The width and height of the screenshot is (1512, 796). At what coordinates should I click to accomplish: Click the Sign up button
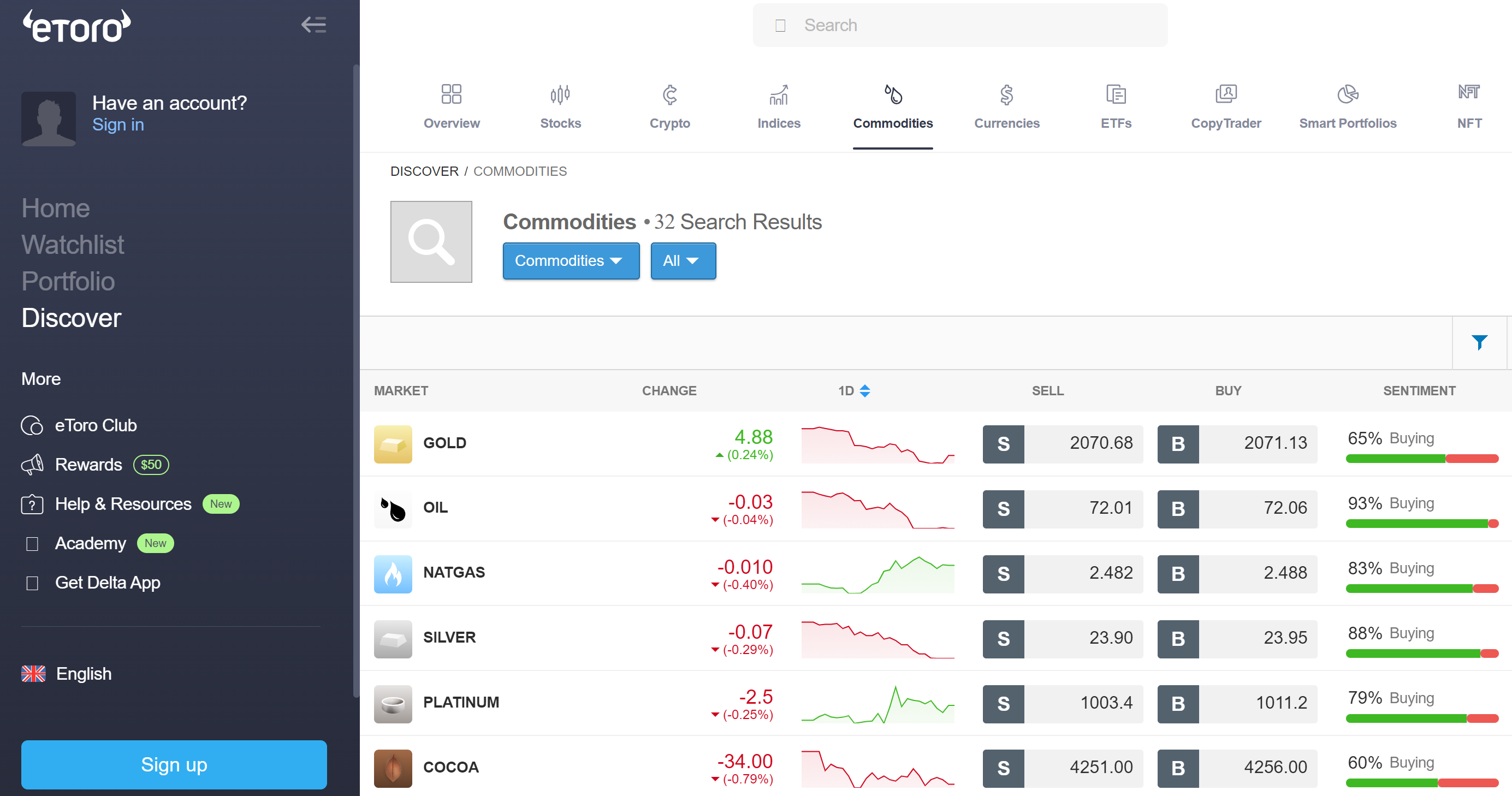174,764
